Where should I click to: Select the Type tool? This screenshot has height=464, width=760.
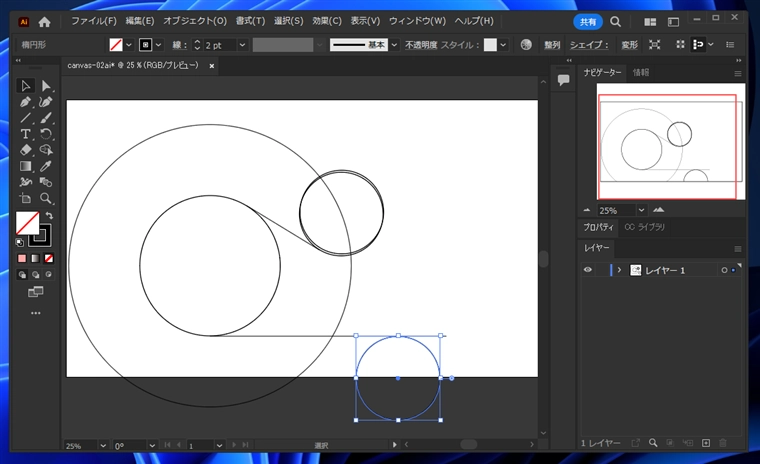coord(25,134)
